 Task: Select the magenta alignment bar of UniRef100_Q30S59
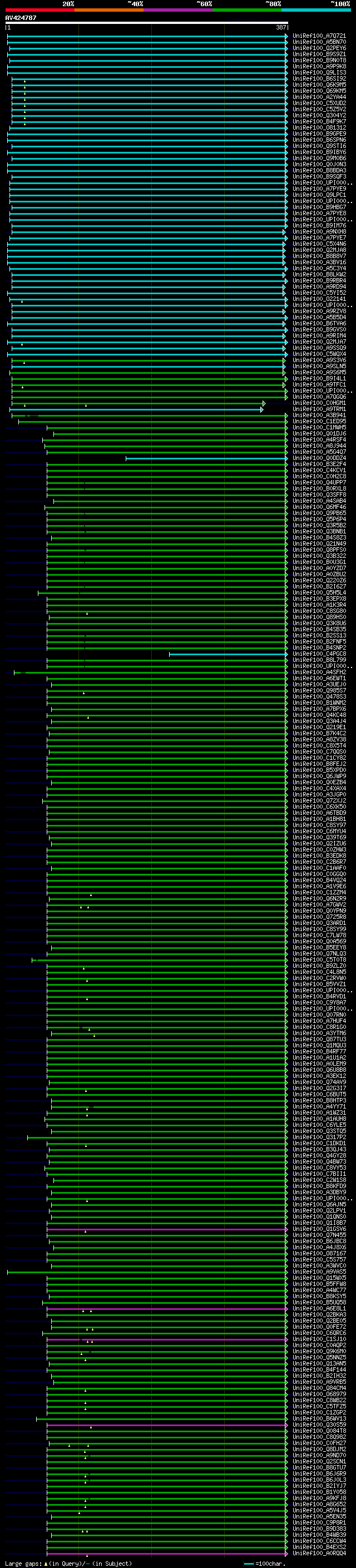coord(167,1425)
